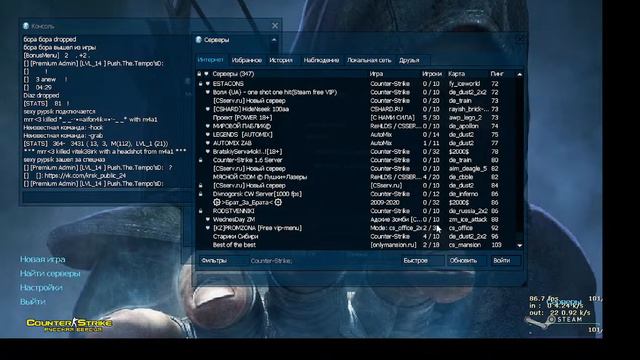Click Найти серверы in main menu

pyautogui.click(x=50, y=273)
